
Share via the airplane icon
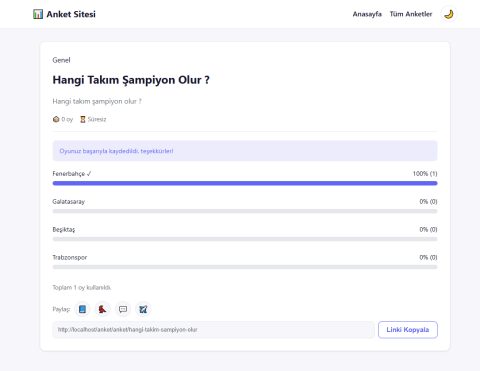coord(143,309)
